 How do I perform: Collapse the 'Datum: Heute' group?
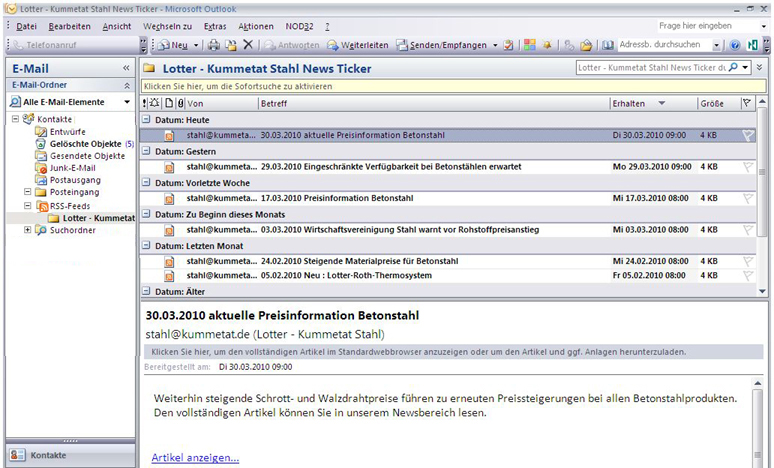coord(146,119)
